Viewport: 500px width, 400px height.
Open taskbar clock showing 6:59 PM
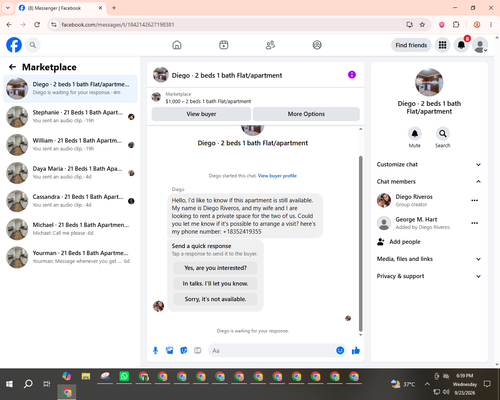(x=465, y=384)
